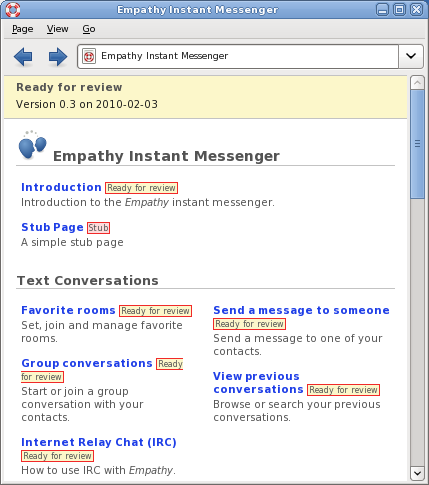Open the Page menu
This screenshot has width=429, height=485.
(x=22, y=29)
